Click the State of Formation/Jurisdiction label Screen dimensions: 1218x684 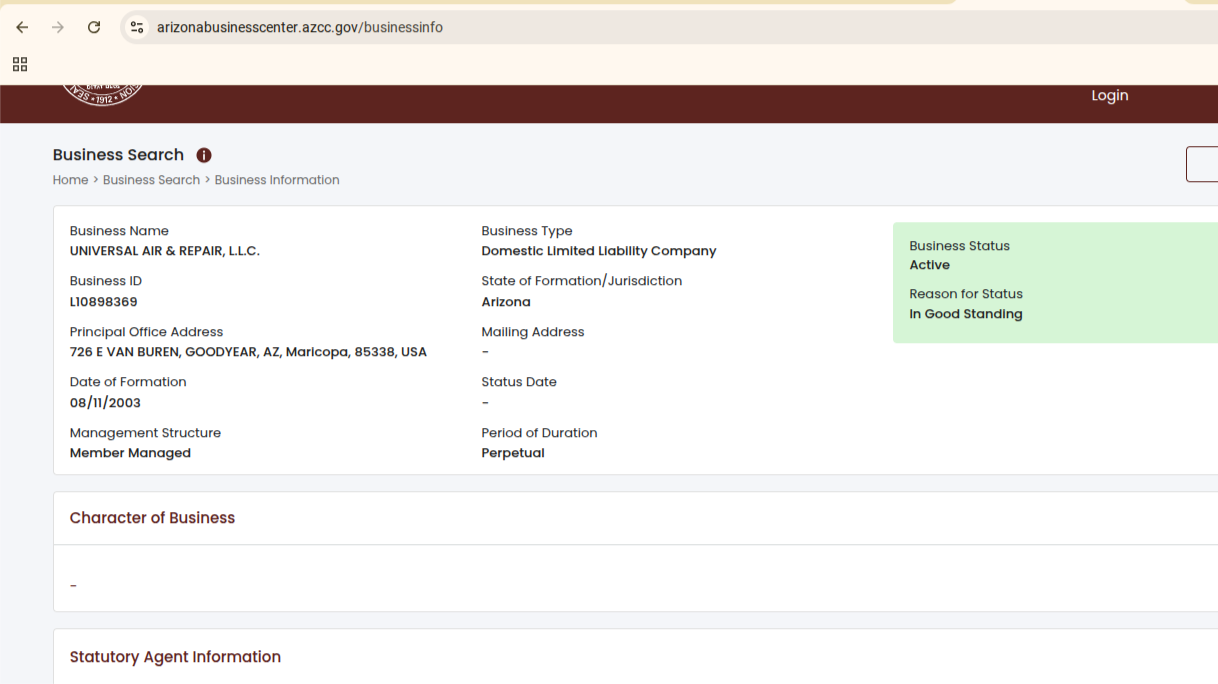582,281
